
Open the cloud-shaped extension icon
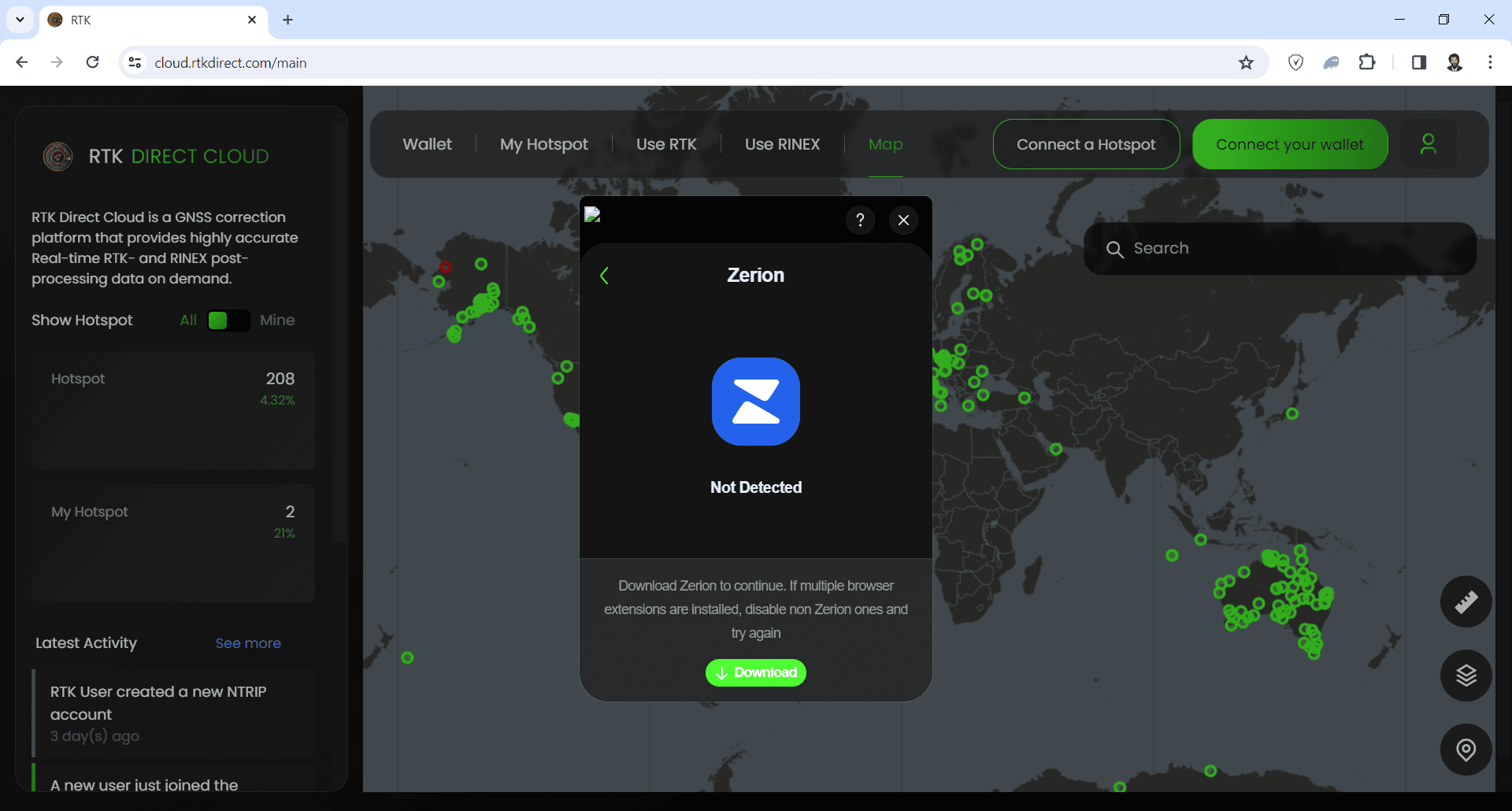coord(1331,62)
